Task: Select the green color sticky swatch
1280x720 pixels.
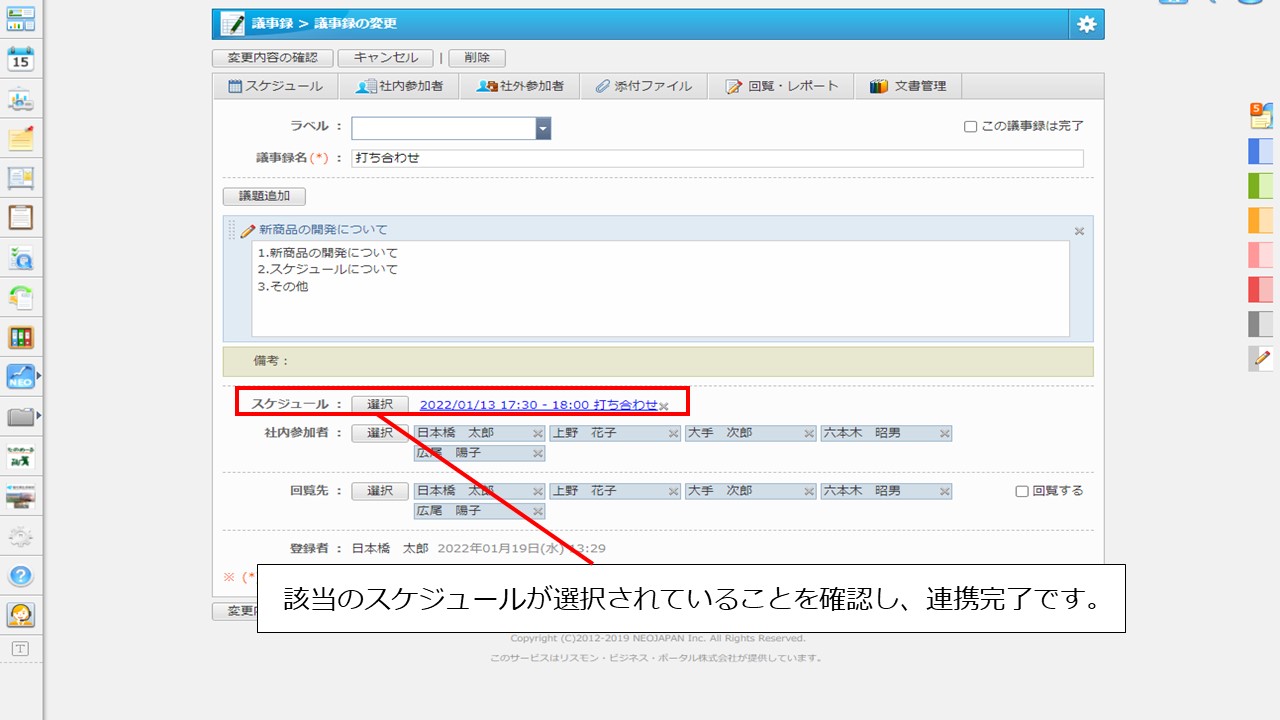Action: pos(1261,185)
